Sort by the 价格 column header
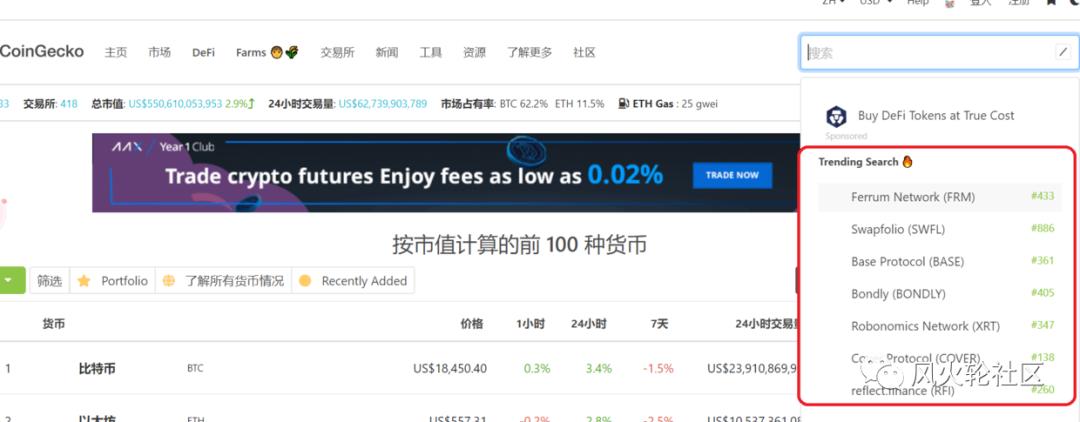This screenshot has width=1080, height=422. pyautogui.click(x=472, y=324)
